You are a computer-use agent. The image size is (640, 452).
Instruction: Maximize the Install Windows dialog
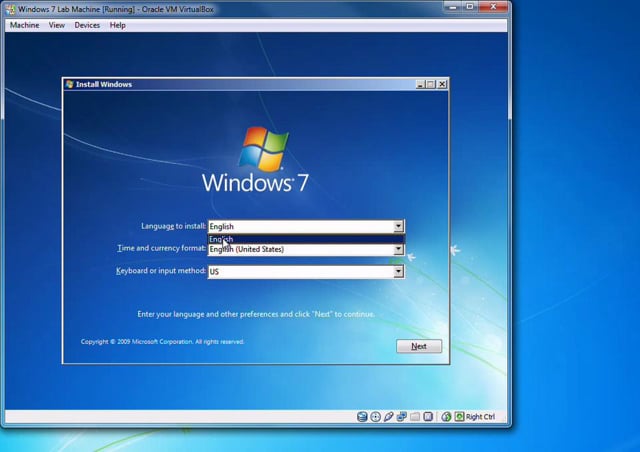point(431,84)
